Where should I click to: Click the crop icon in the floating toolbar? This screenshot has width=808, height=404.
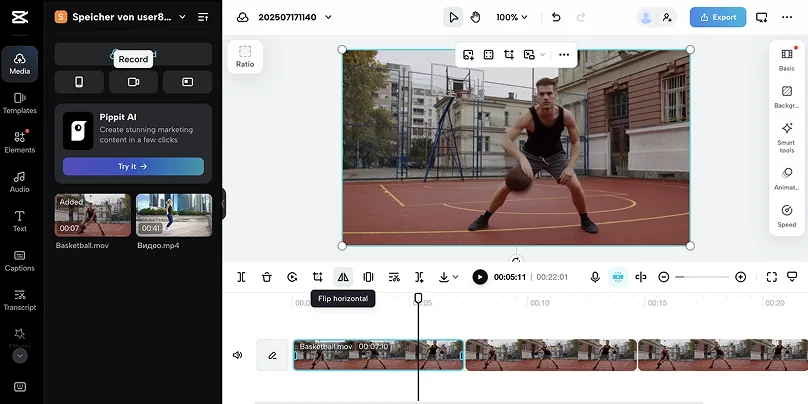509,55
